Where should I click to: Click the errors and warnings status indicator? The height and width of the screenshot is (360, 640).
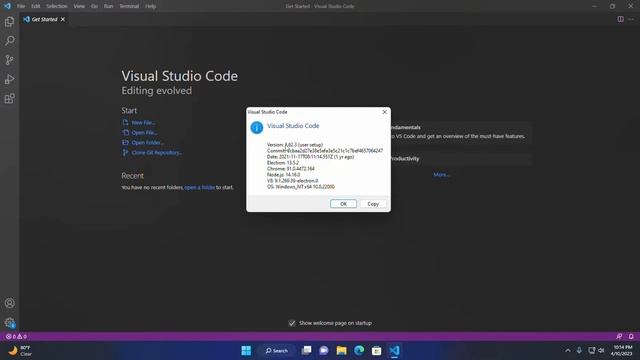[16, 336]
